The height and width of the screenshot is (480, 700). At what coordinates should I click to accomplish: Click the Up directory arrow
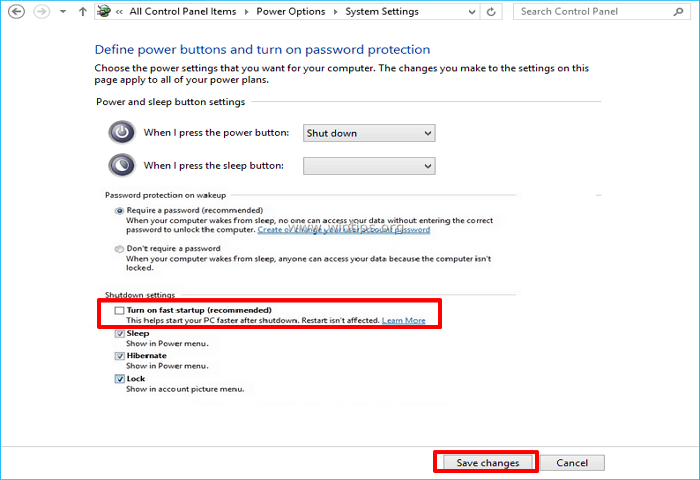click(x=83, y=12)
